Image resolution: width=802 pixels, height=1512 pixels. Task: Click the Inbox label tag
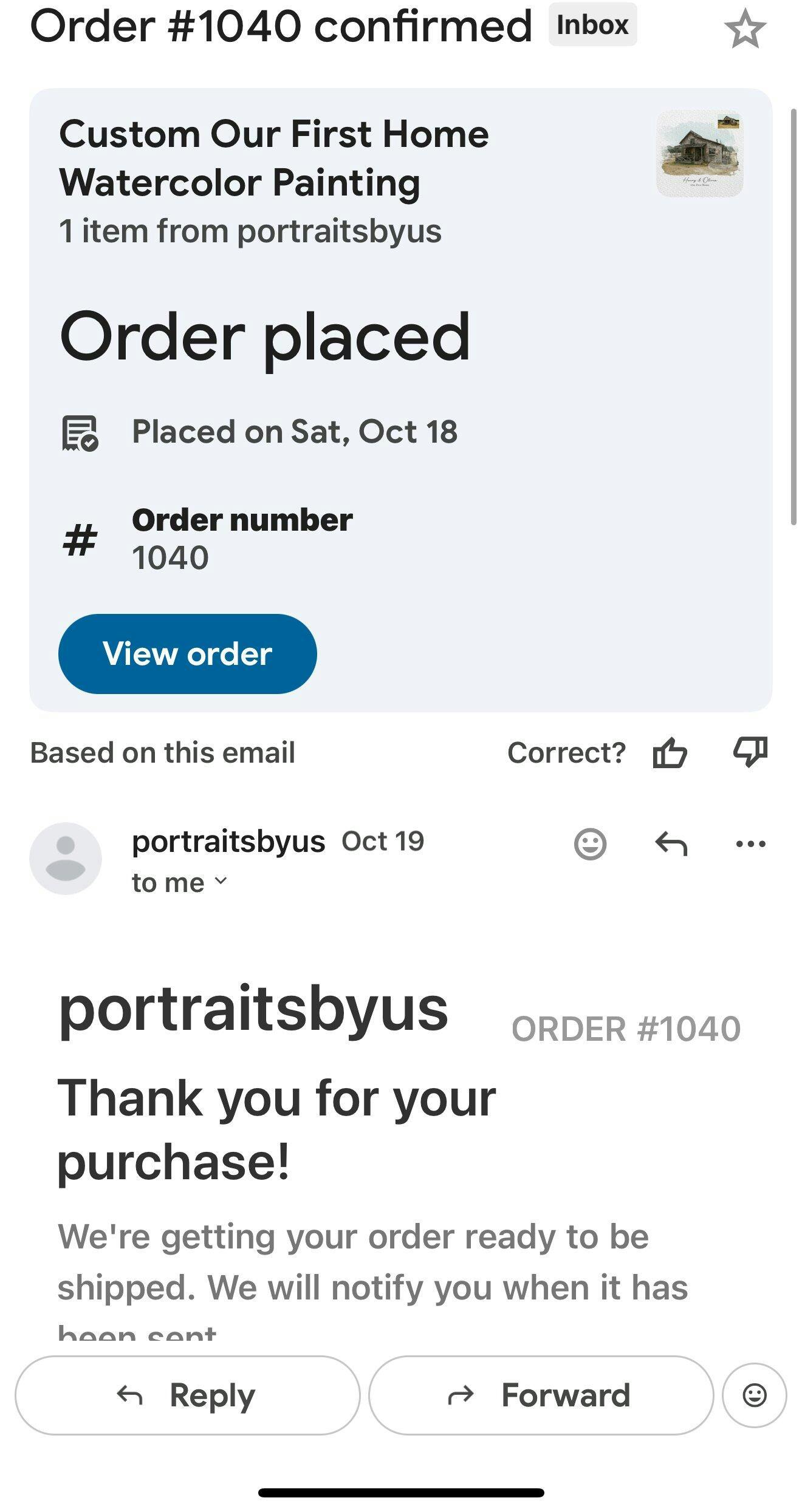coord(592,25)
